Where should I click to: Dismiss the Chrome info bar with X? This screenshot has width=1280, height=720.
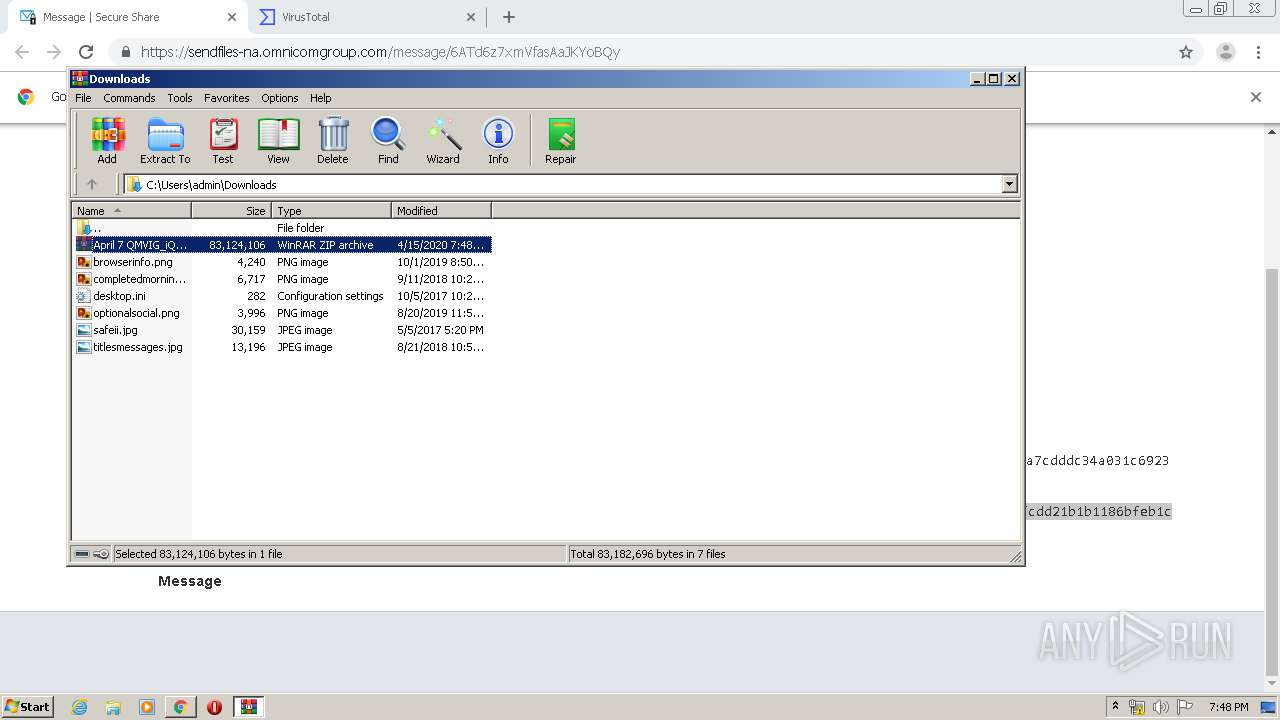coord(1256,97)
